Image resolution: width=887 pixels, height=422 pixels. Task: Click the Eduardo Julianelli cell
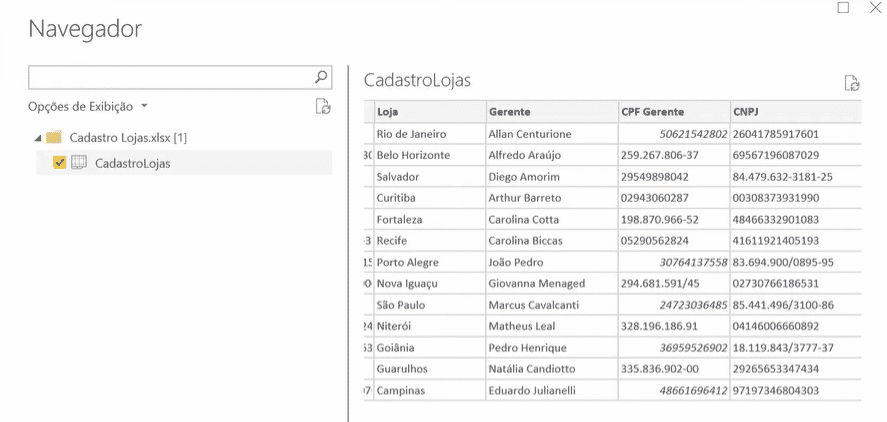pos(552,390)
